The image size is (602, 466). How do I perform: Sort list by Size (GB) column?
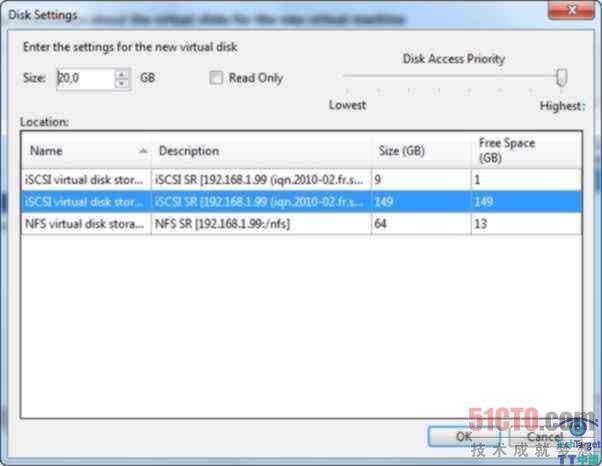(x=420, y=151)
